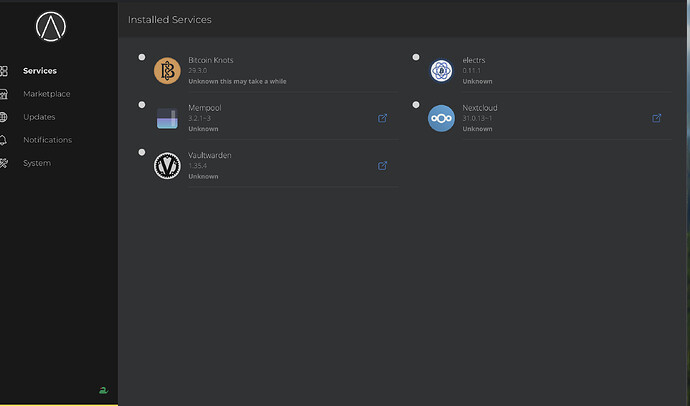The image size is (690, 406).
Task: Click Unknown status under Mempool
Action: [203, 129]
